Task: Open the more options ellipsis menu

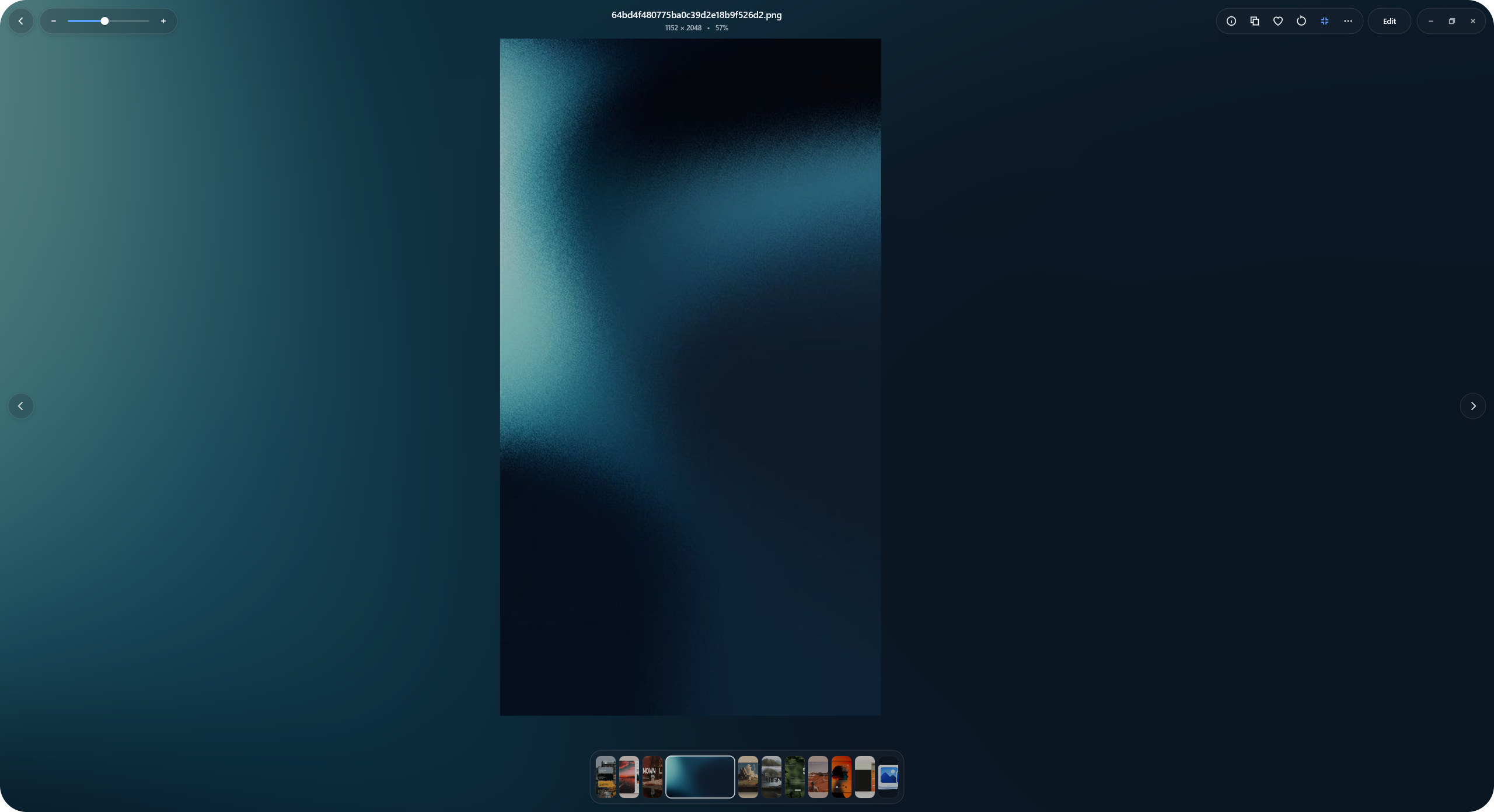Action: pos(1348,21)
